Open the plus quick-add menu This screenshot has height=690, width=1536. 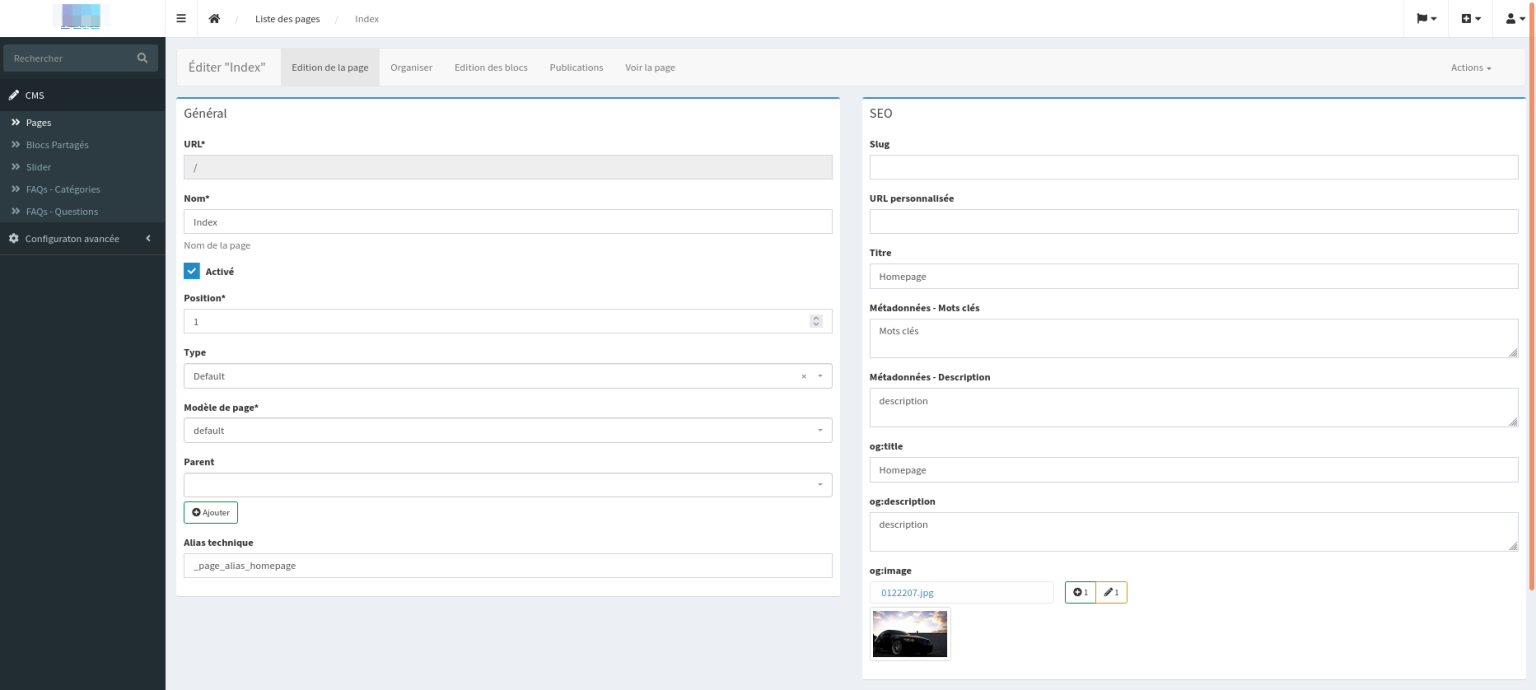click(1471, 19)
